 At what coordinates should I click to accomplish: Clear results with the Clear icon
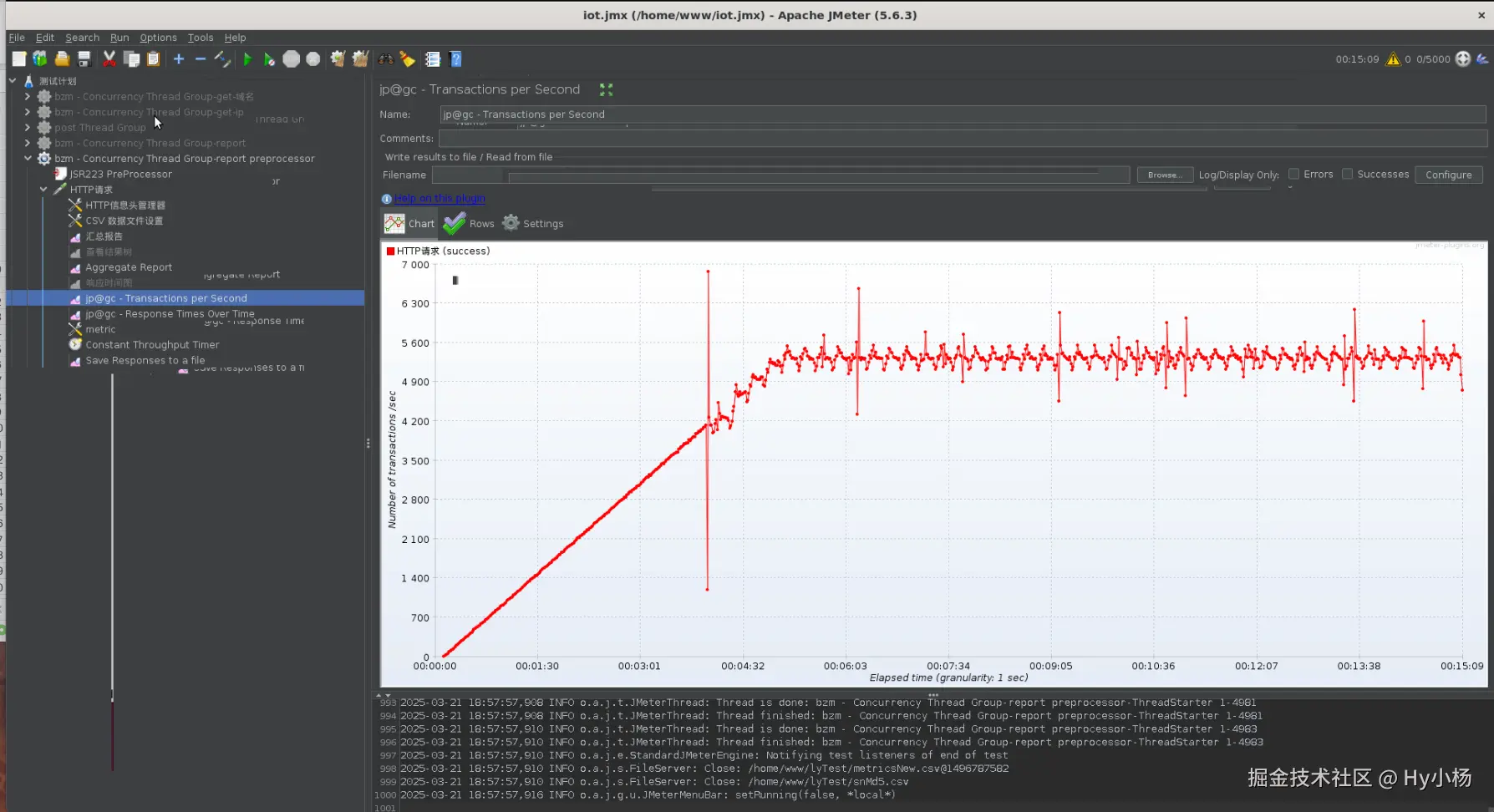[338, 58]
